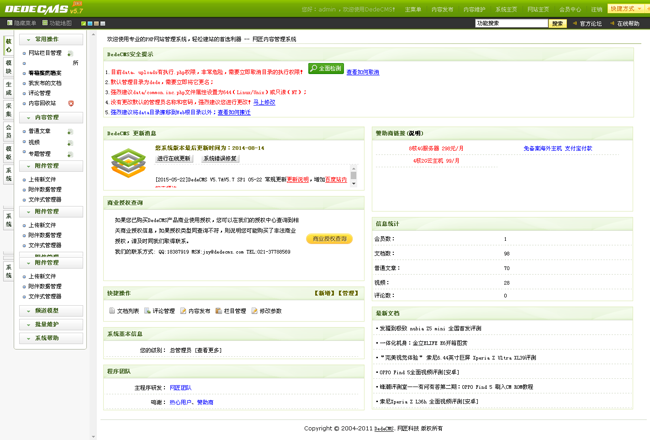
Task: Click the add icon beside 视频
Action: pyautogui.click(x=70, y=143)
